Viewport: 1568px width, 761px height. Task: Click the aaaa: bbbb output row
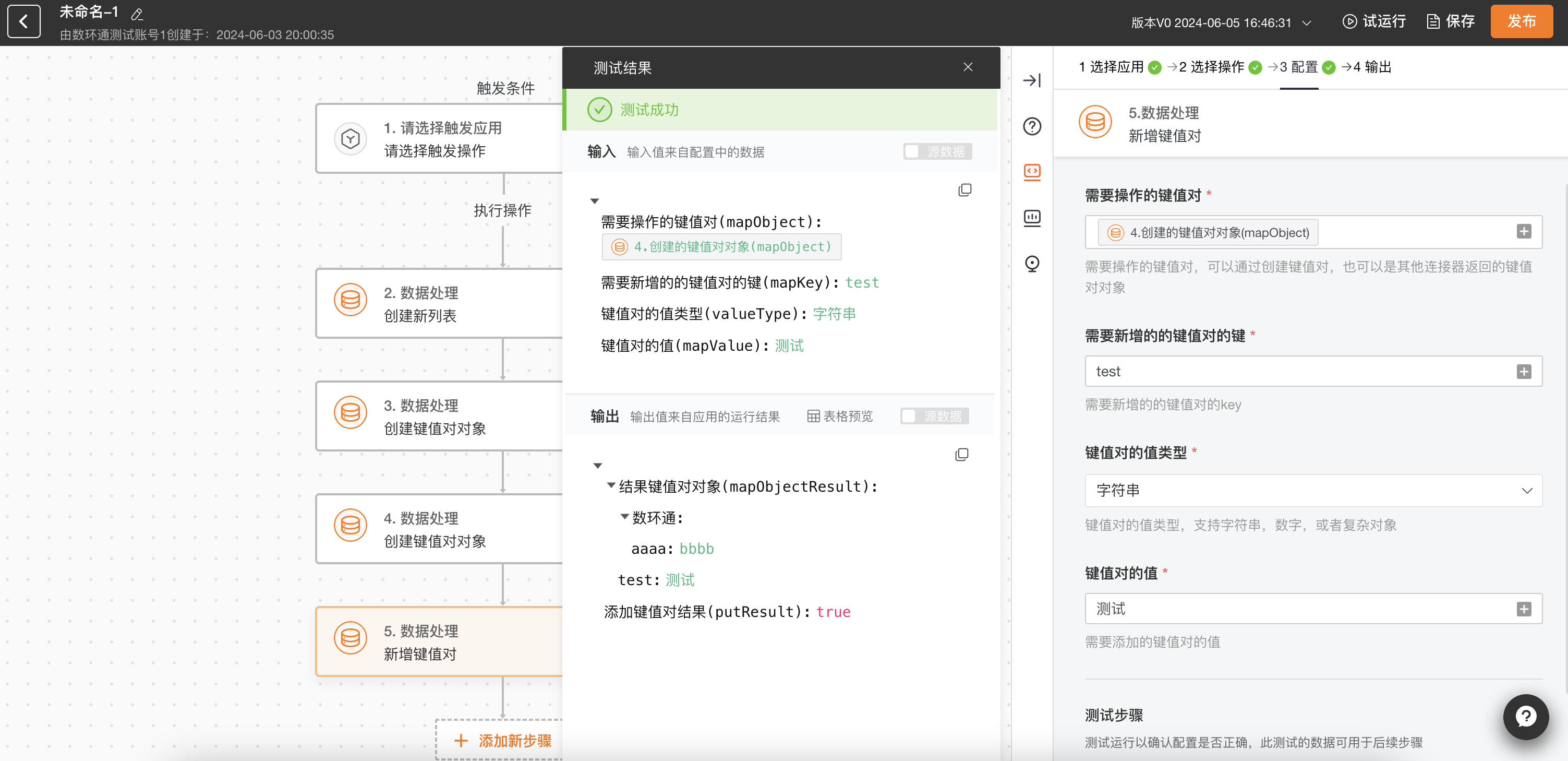coord(672,549)
